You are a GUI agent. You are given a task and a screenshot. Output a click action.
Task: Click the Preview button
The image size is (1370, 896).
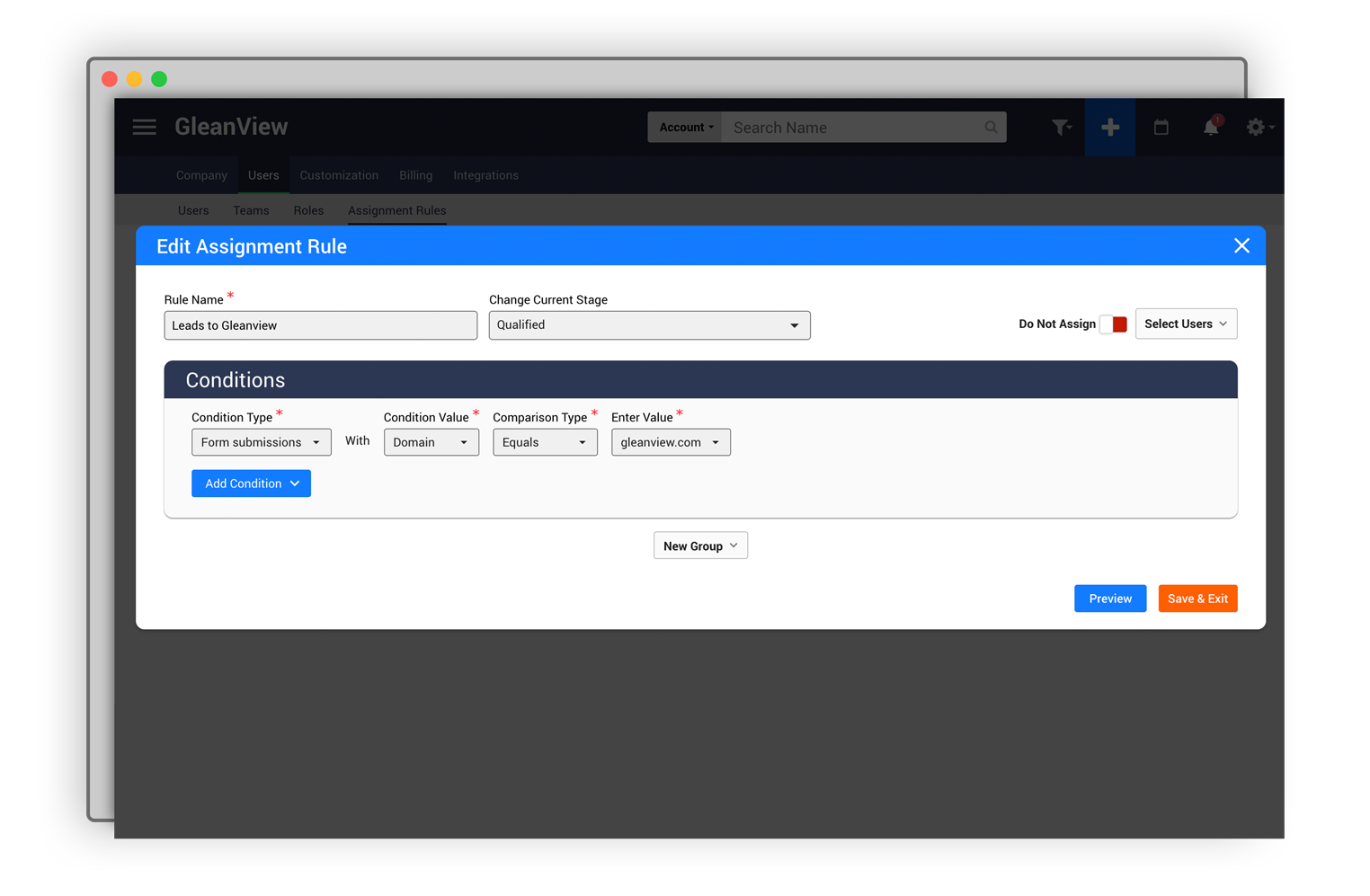[1110, 599]
